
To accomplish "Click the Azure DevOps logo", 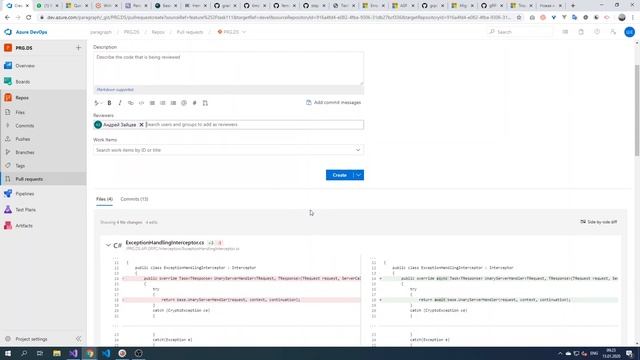I will pyautogui.click(x=26, y=32).
